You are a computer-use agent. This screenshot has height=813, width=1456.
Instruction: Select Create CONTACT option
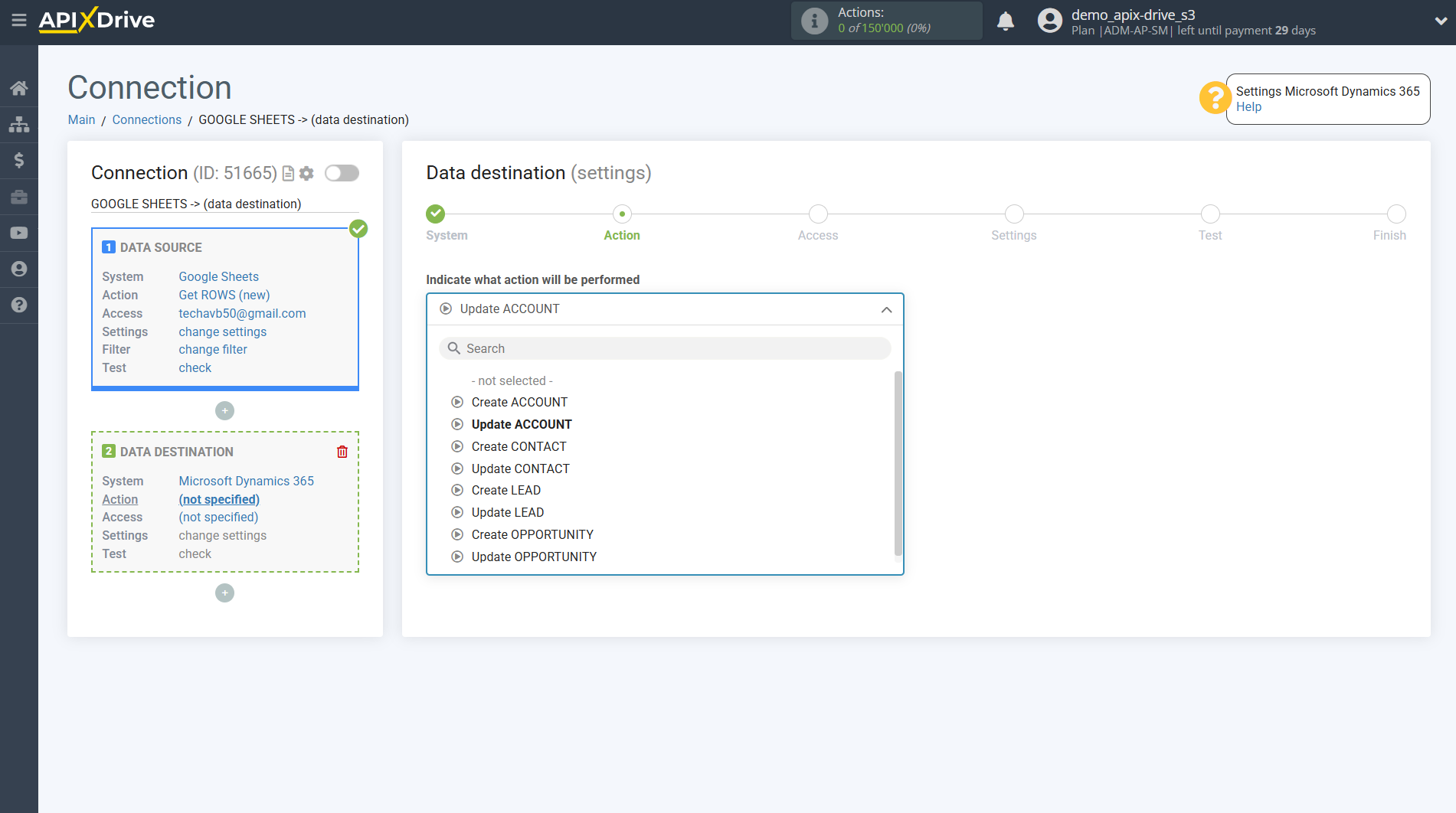click(519, 446)
